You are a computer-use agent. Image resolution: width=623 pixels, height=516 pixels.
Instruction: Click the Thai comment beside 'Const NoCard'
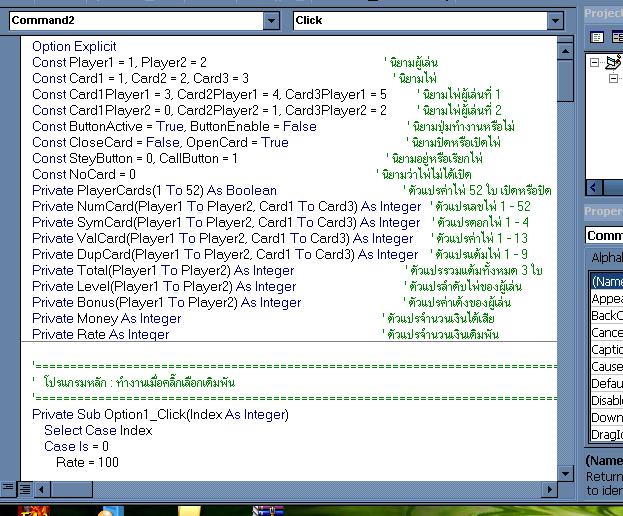click(x=424, y=174)
